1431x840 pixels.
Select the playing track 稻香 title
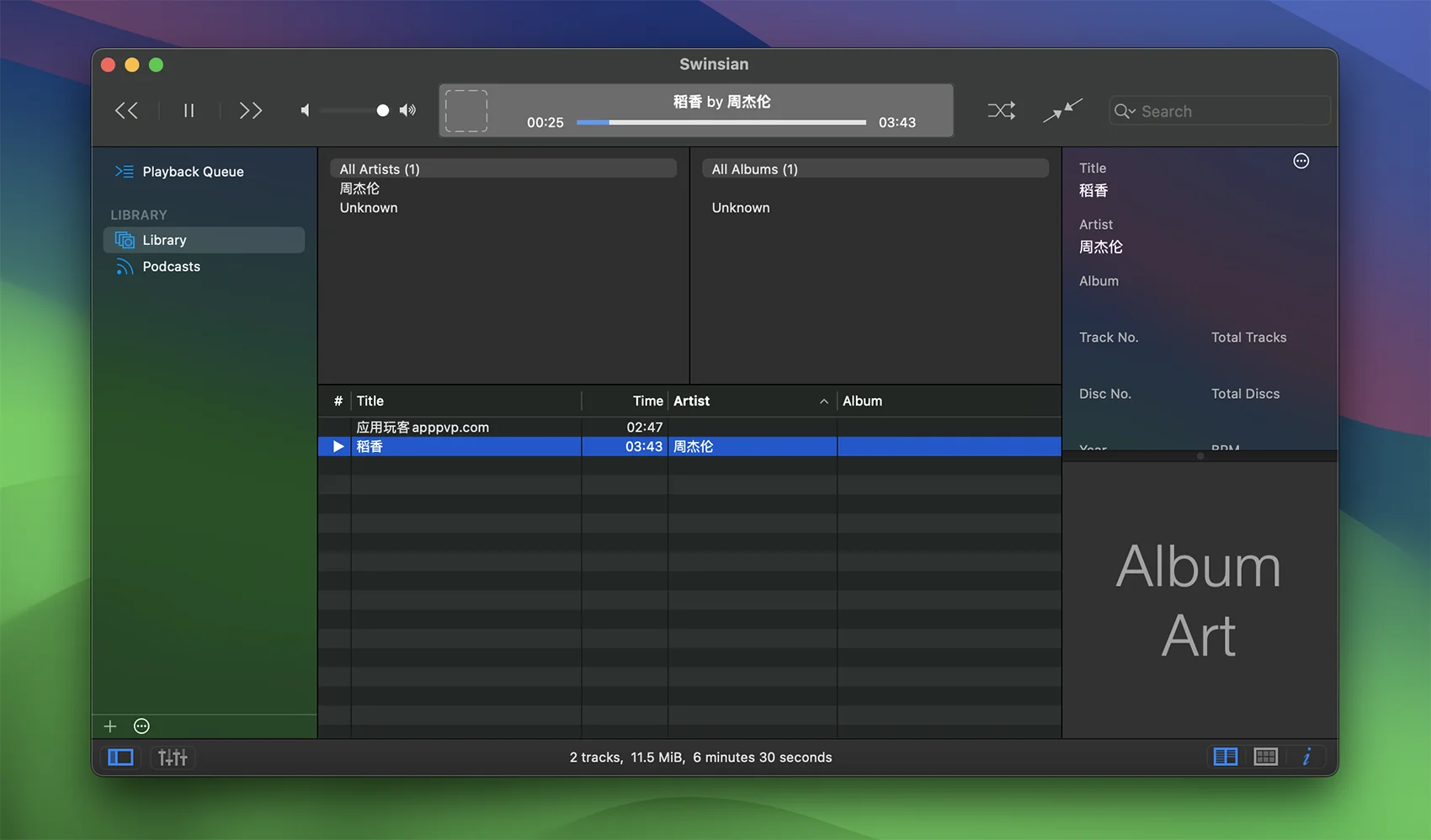click(370, 447)
